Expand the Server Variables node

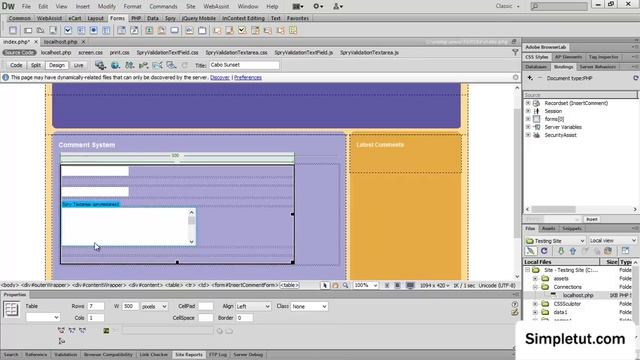(x=528, y=127)
